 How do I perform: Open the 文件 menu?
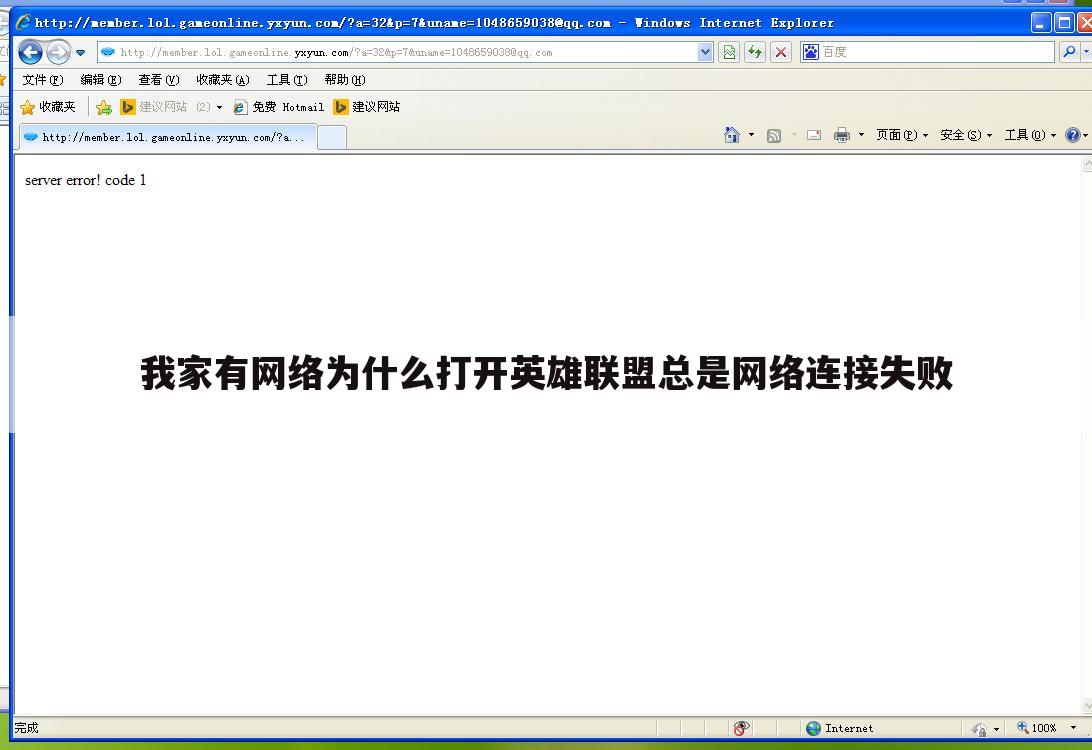(x=42, y=80)
